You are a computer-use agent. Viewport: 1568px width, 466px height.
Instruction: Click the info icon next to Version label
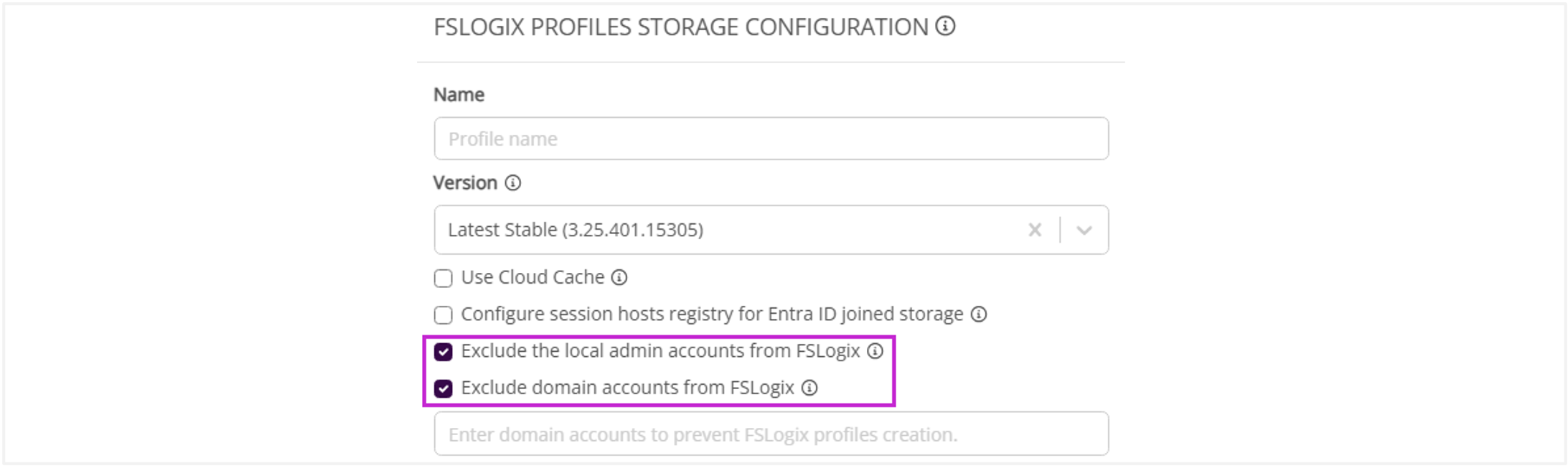tap(512, 183)
